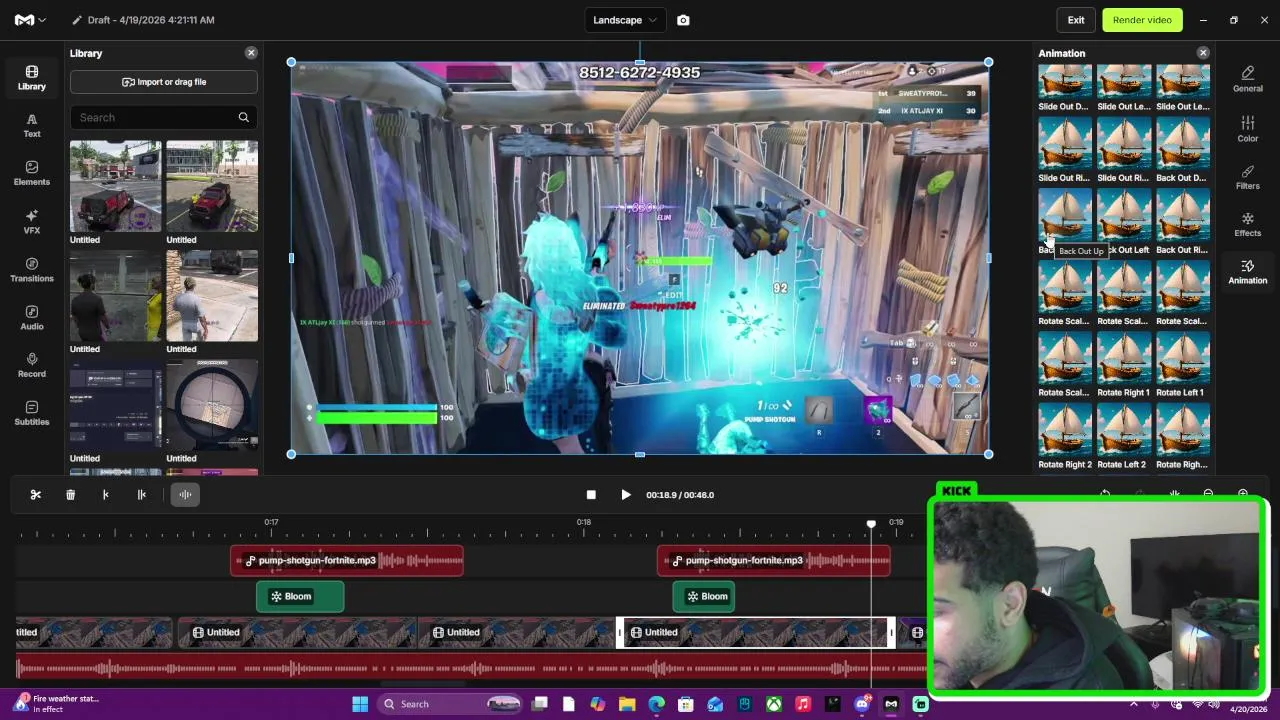The height and width of the screenshot is (720, 1280).
Task: Click the search magnifier in Library
Action: [243, 117]
